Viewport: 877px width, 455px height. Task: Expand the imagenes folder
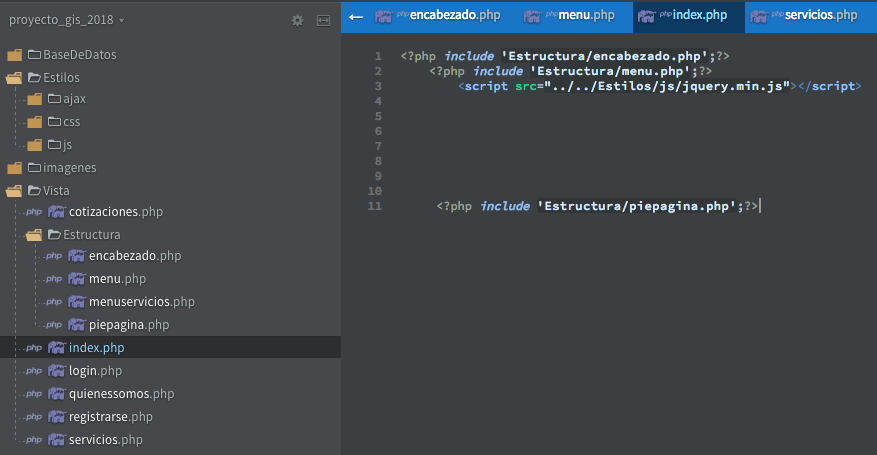(x=69, y=168)
